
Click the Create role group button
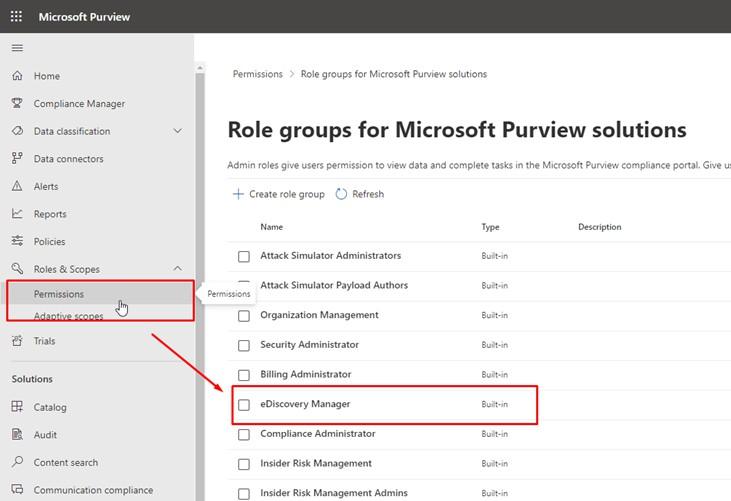point(279,194)
